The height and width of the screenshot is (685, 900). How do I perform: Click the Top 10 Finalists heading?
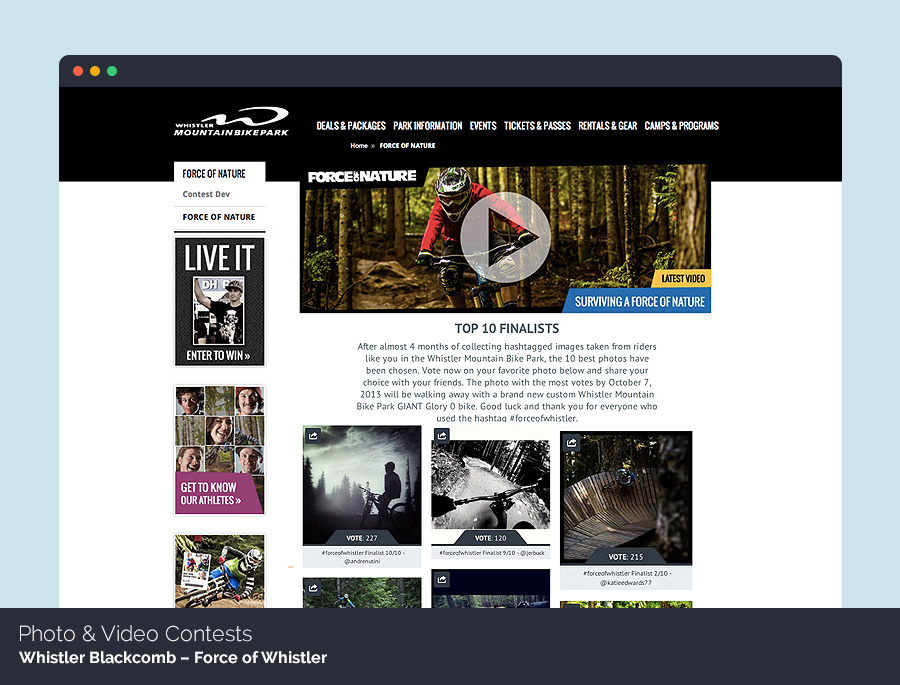tap(507, 328)
